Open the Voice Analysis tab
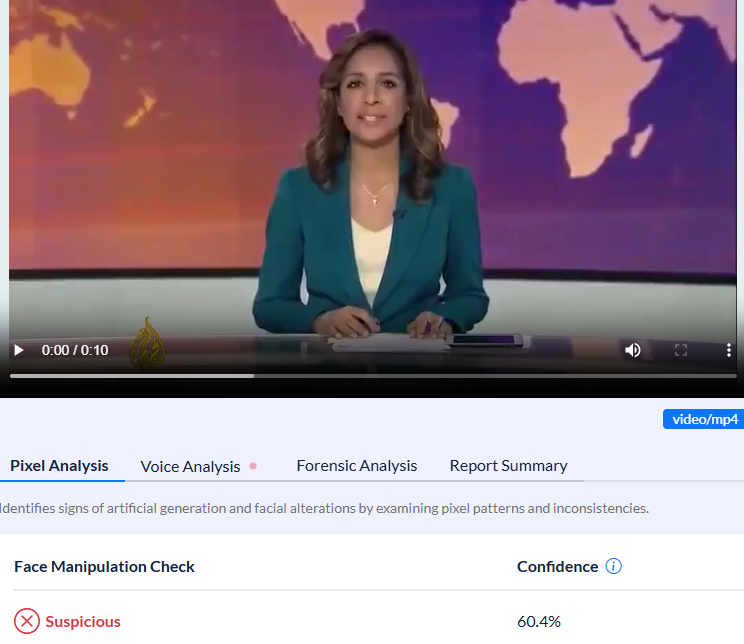The height and width of the screenshot is (644, 744). point(190,466)
